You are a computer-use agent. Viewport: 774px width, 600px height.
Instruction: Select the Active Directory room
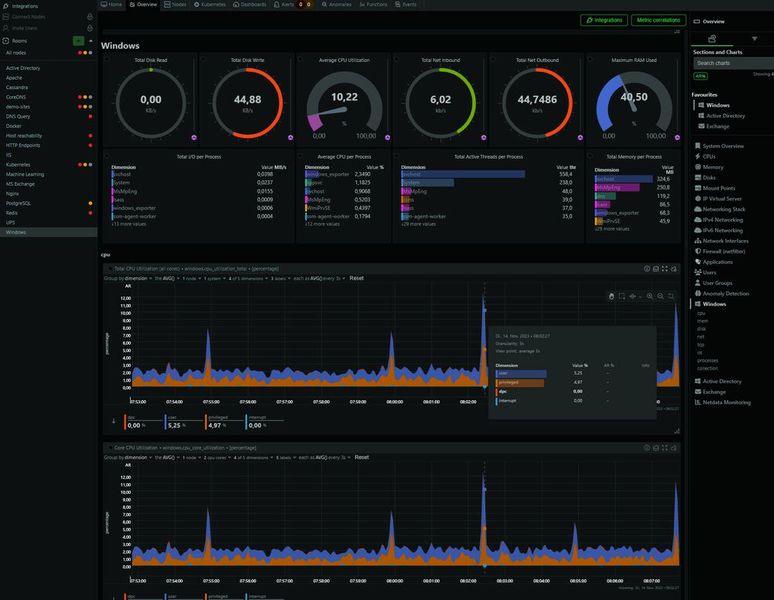(23, 68)
